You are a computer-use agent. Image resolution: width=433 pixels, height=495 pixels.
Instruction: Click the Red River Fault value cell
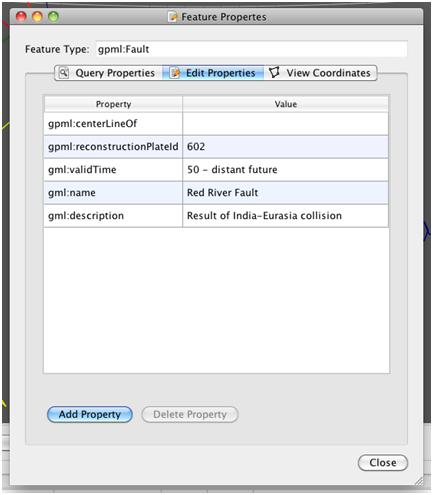tap(285, 193)
